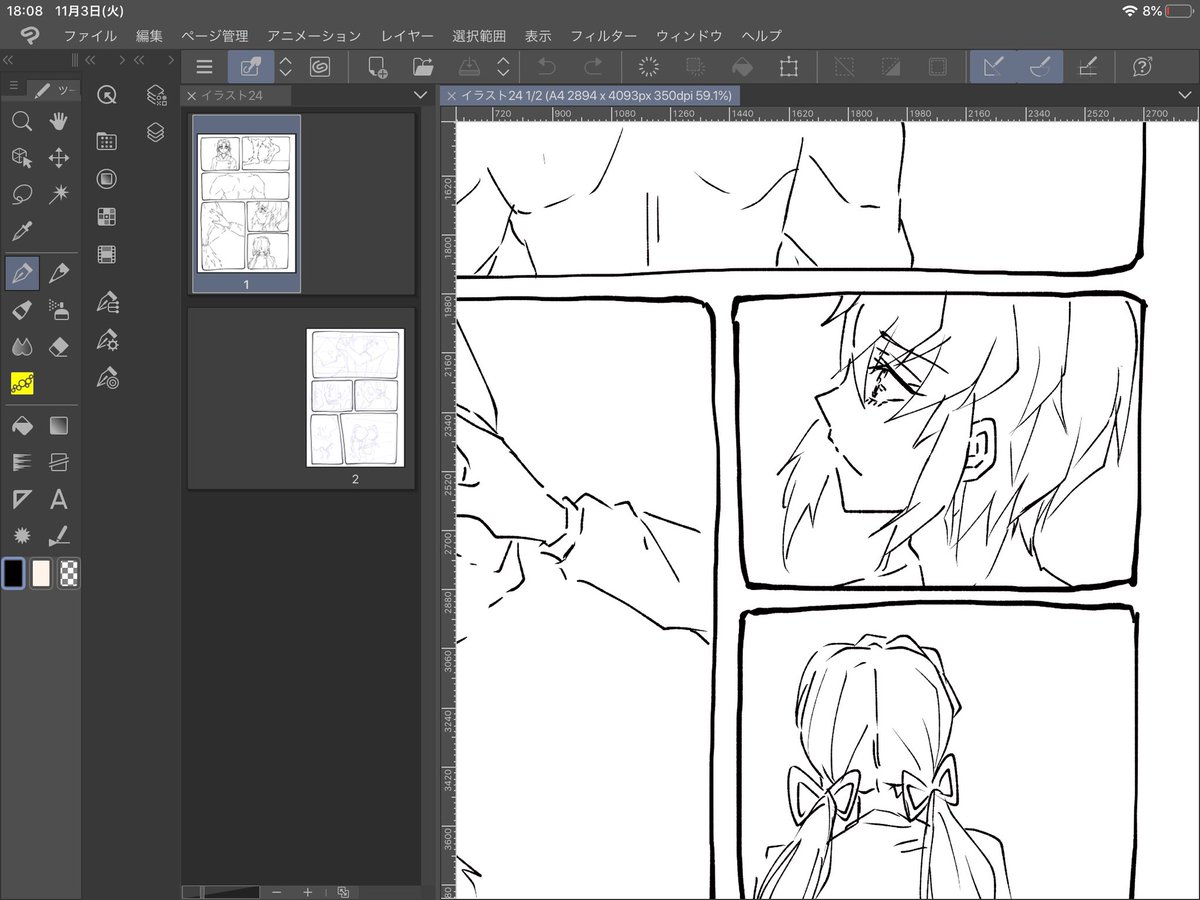
Task: Select the Frame border tool
Action: [59, 462]
